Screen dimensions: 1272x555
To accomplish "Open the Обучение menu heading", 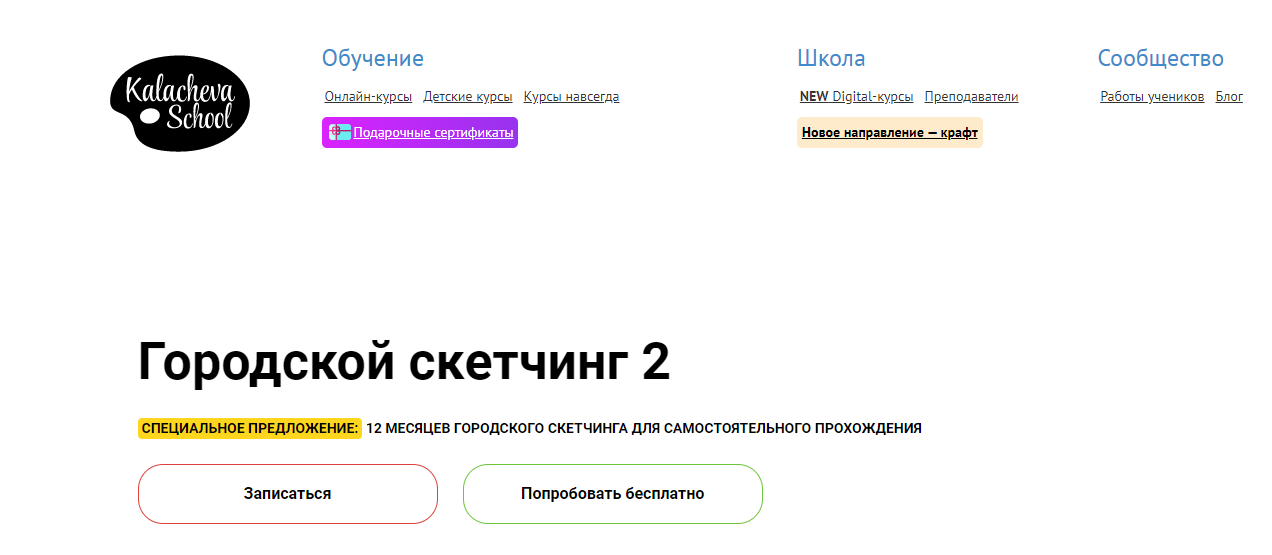I will (372, 58).
